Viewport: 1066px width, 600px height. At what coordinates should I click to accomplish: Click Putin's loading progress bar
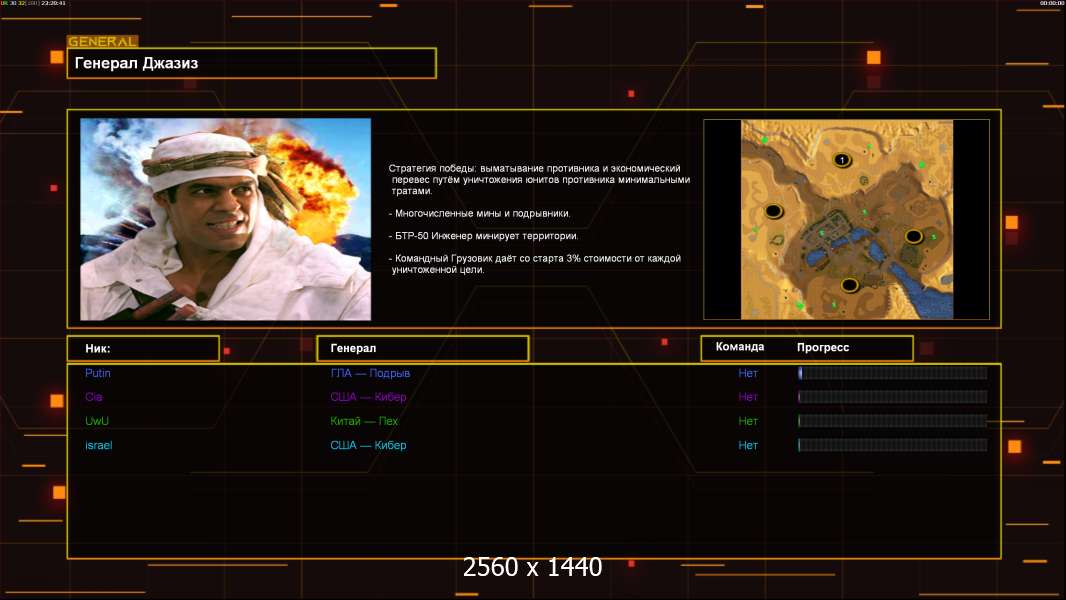893,372
